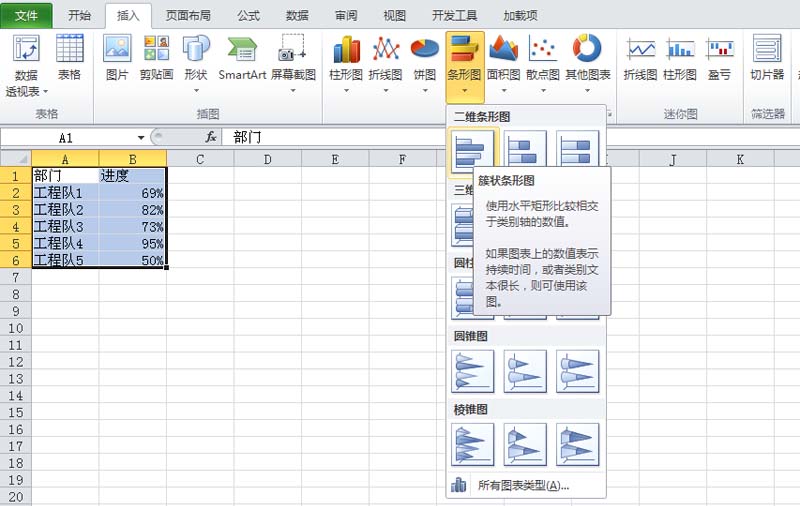The width and height of the screenshot is (800, 506).
Task: Pick the second 棱锥图 stacked pyramid chart
Action: (x=525, y=444)
